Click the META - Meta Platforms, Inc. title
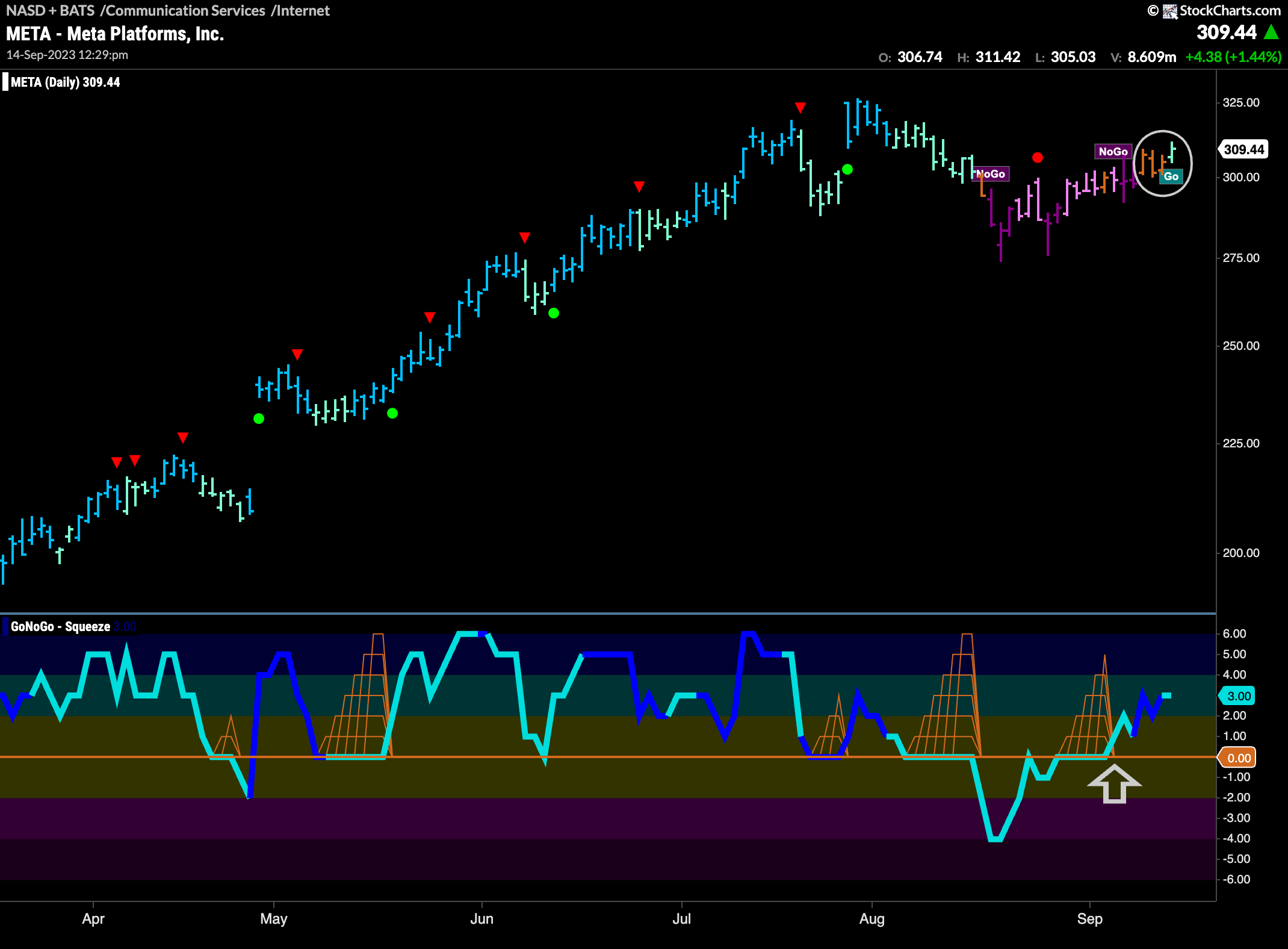Image resolution: width=1288 pixels, height=949 pixels. pyautogui.click(x=115, y=34)
